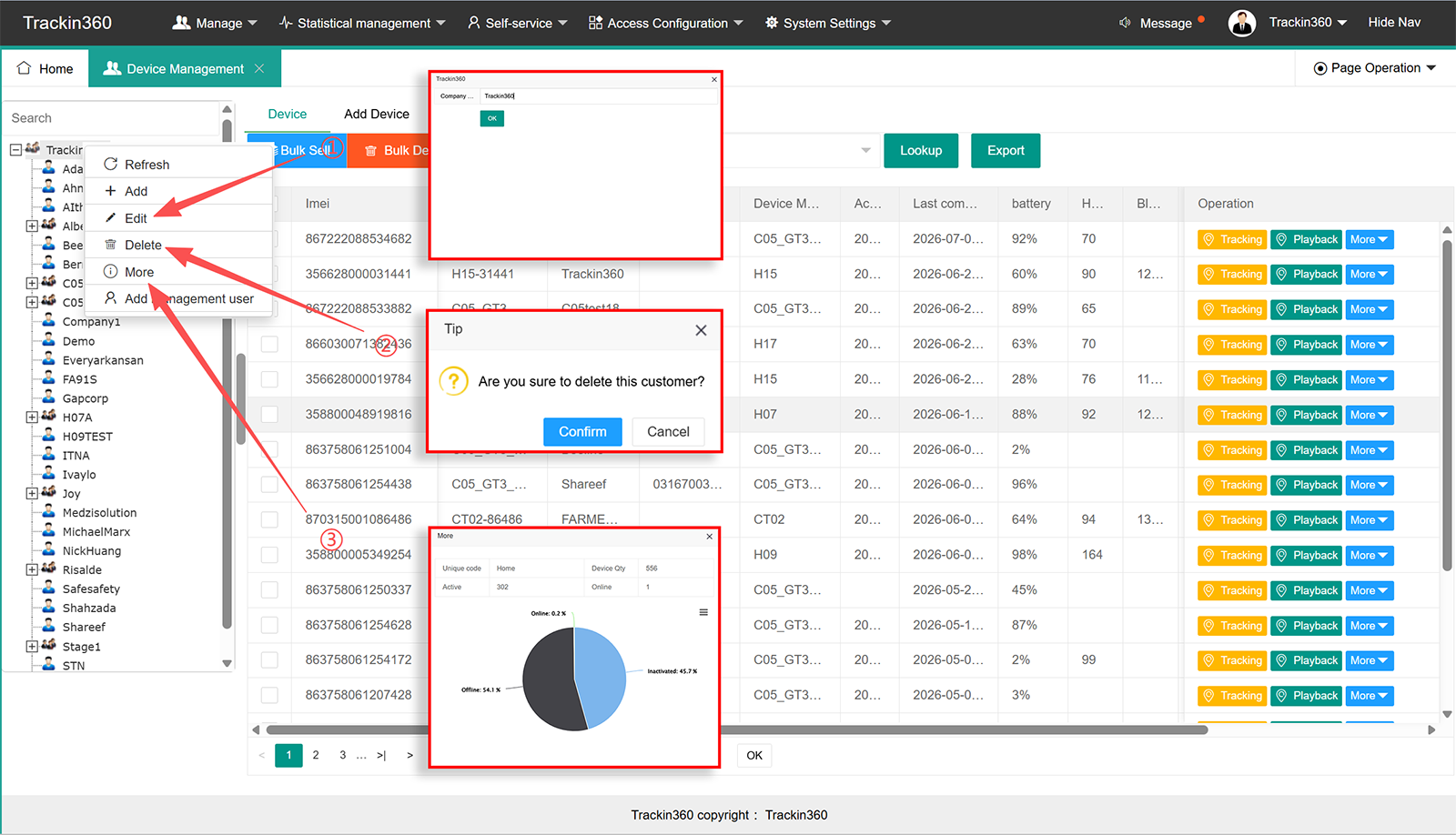Click Tracking button for 867222088534682 row
This screenshot has width=1456, height=835.
point(1232,239)
